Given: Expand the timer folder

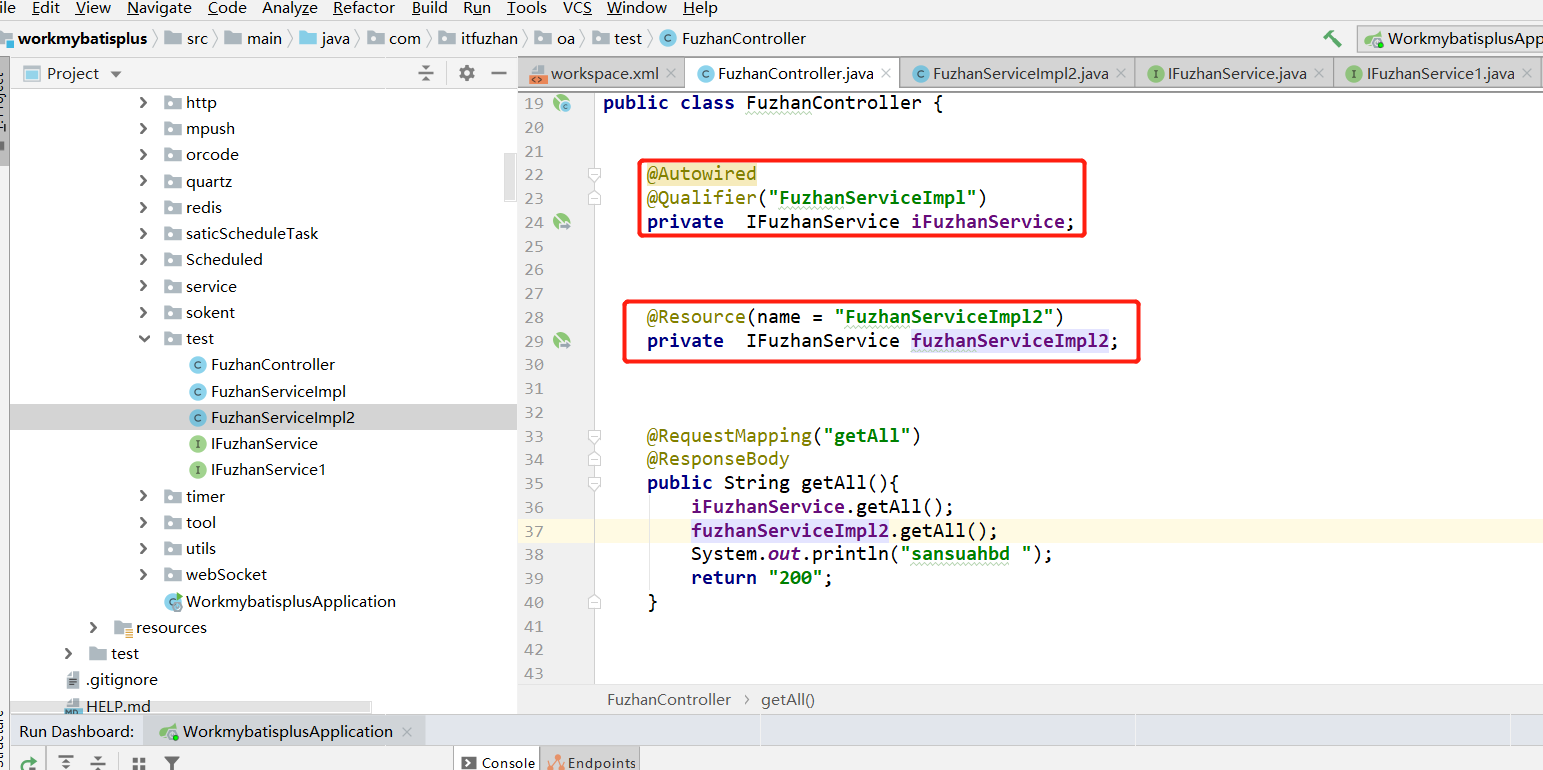Looking at the screenshot, I should [x=143, y=496].
